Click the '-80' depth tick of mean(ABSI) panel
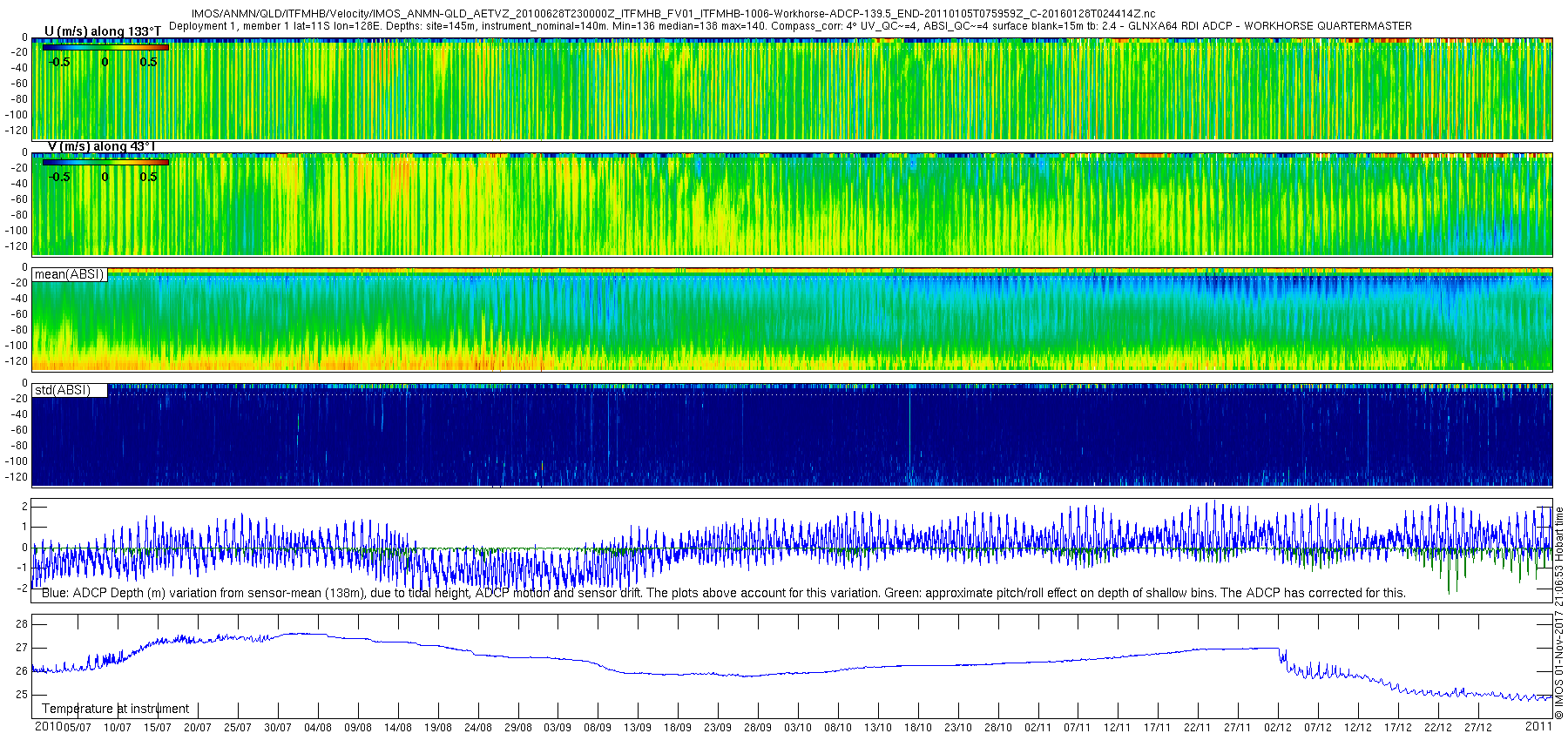 [18, 331]
